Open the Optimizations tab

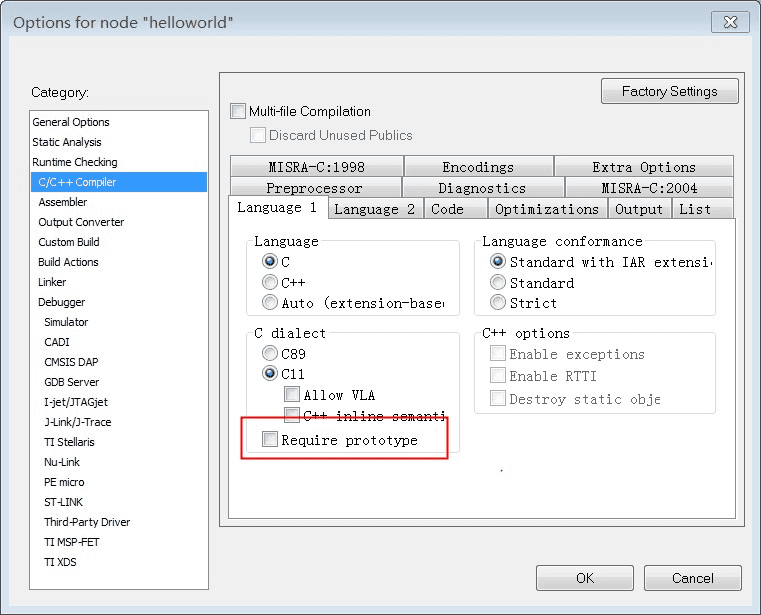point(546,209)
